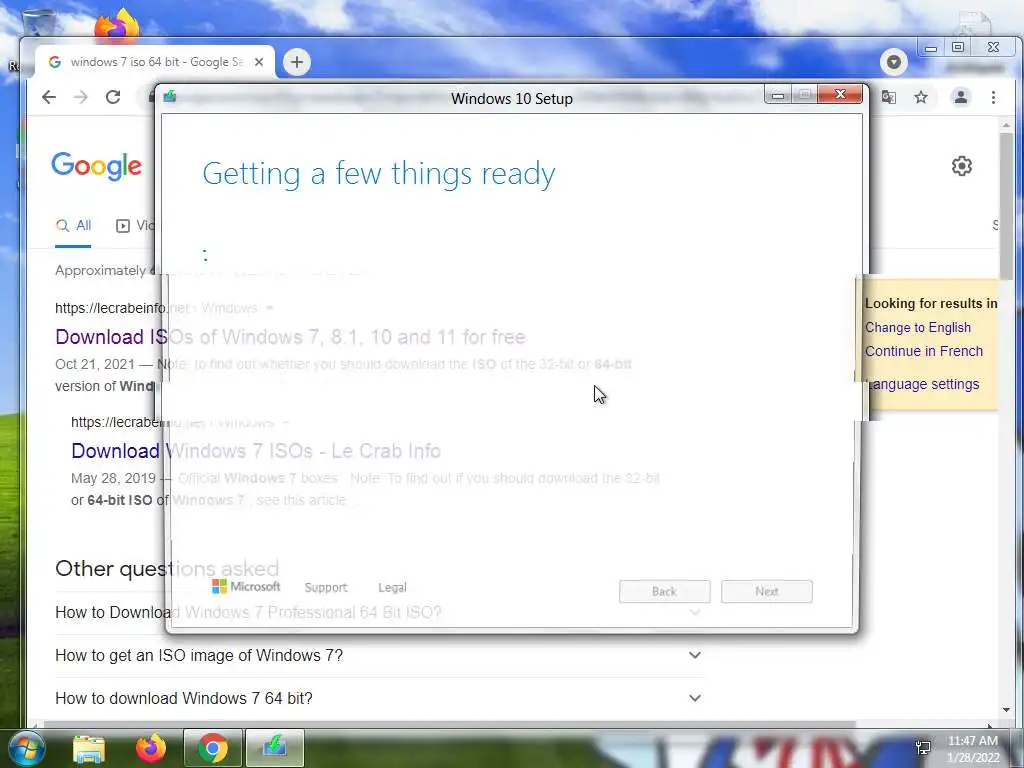This screenshot has height=768, width=1024.
Task: Click the Chrome forward arrow
Action: point(81,97)
